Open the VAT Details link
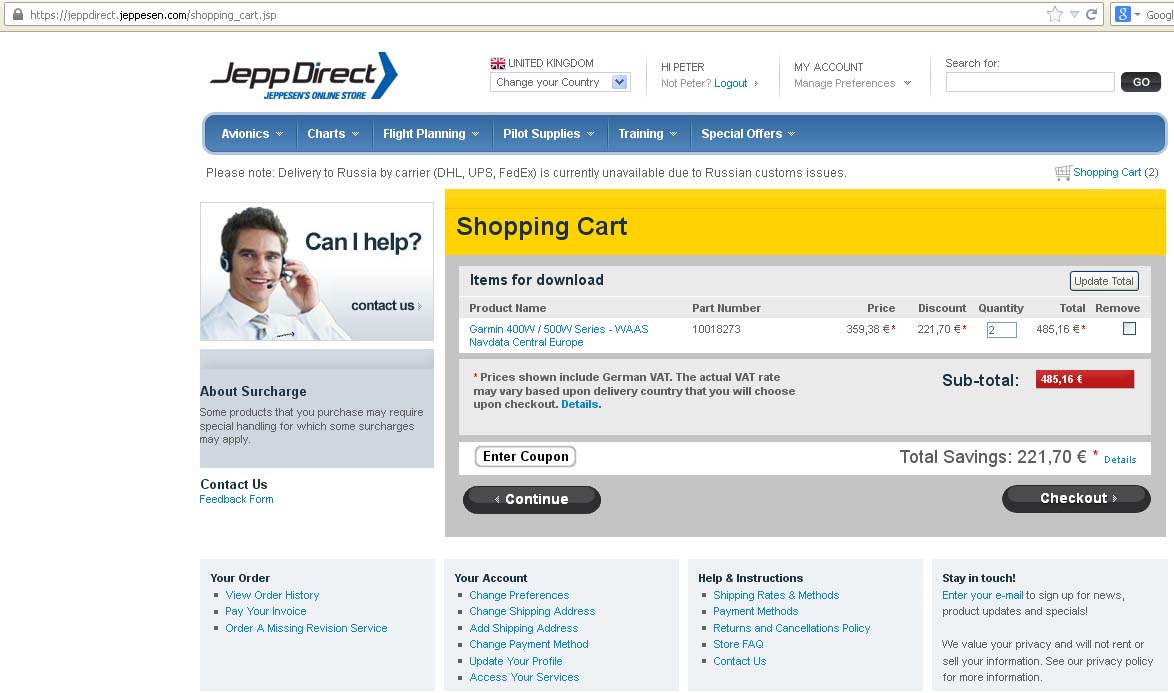1174x693 pixels. click(580, 404)
